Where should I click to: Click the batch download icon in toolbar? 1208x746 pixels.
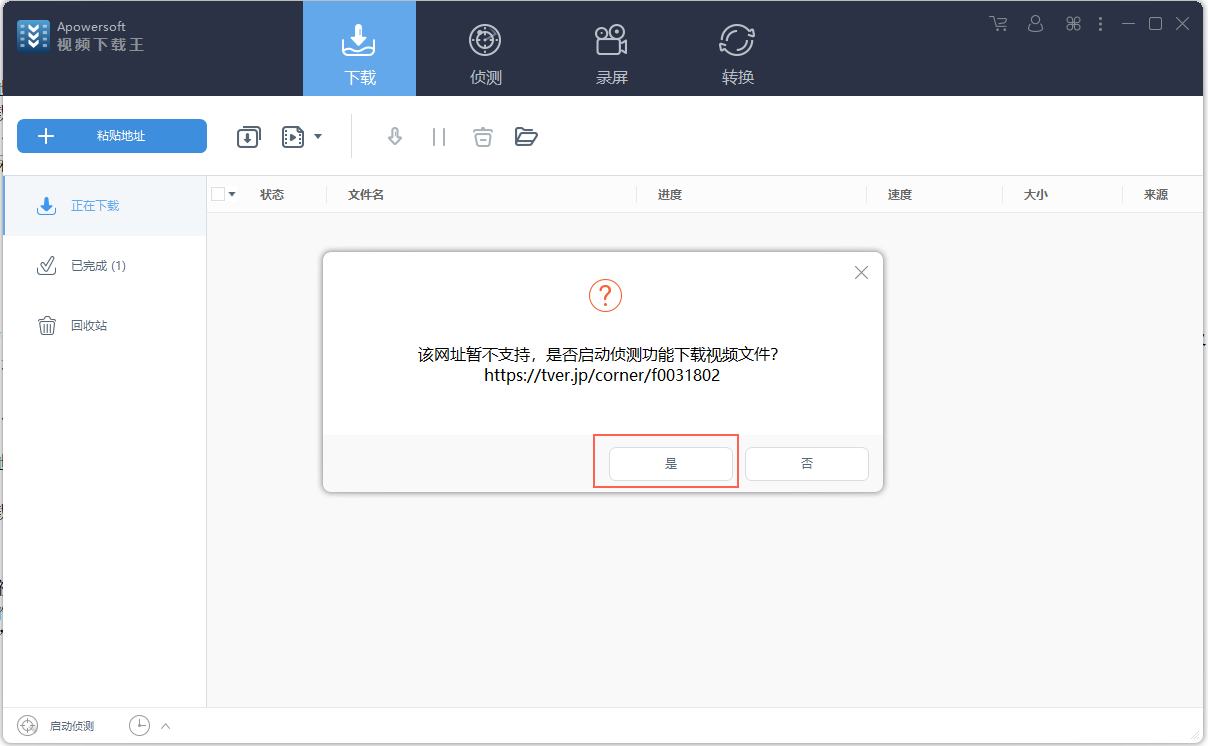pyautogui.click(x=248, y=137)
